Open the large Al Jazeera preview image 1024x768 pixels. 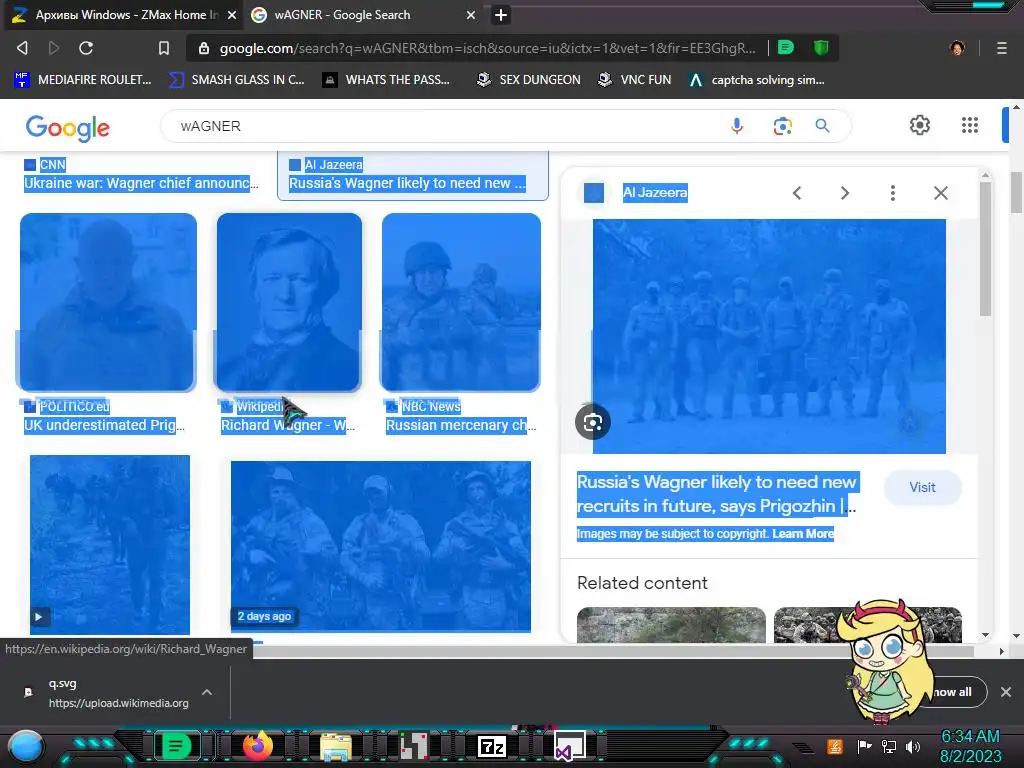point(769,336)
